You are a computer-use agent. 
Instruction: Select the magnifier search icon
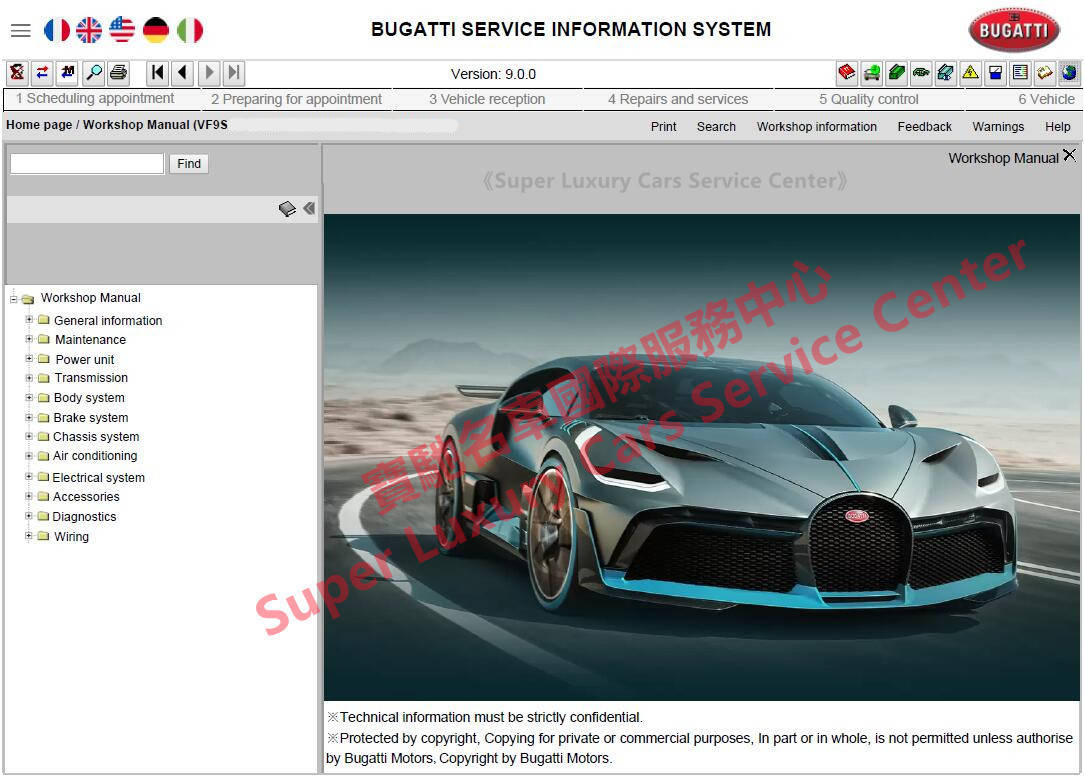[93, 72]
